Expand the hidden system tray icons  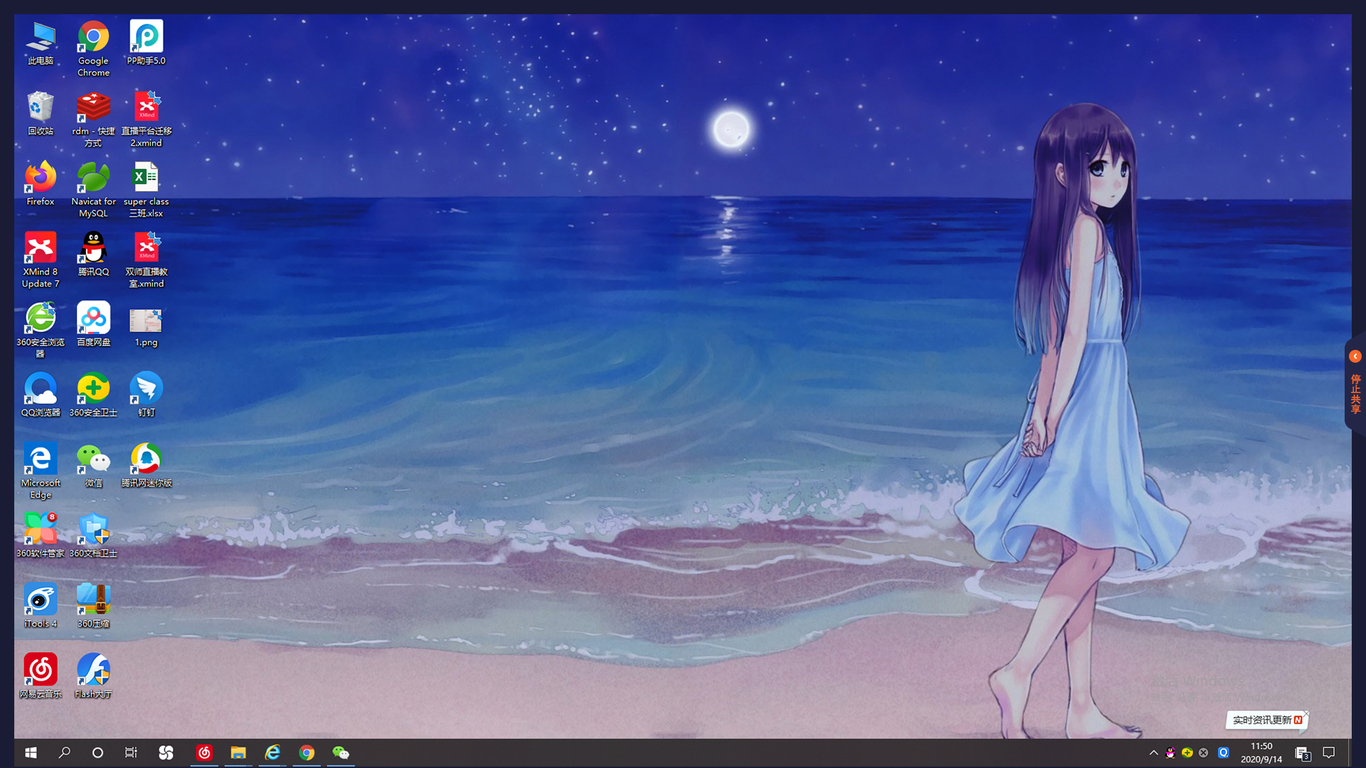coord(1154,753)
